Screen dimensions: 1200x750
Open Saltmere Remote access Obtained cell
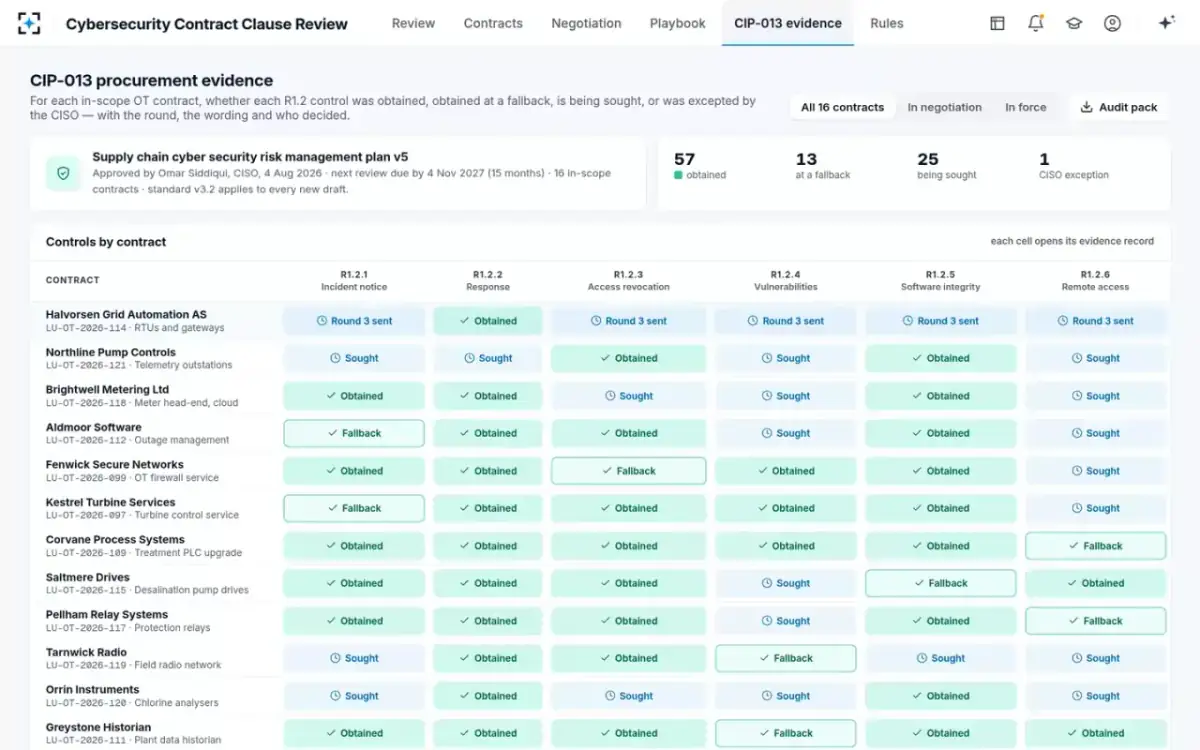1096,583
